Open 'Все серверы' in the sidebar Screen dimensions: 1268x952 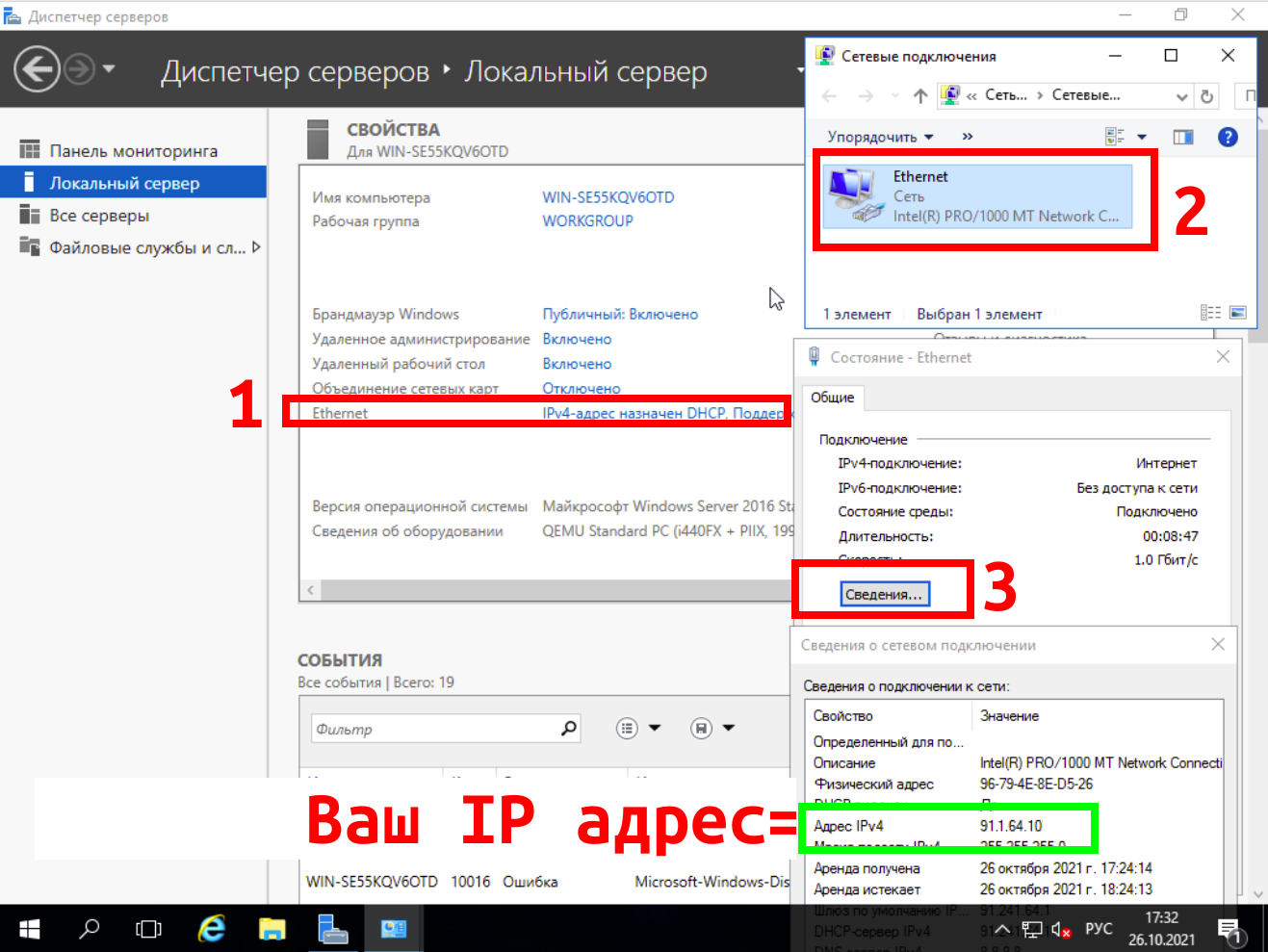(133, 216)
